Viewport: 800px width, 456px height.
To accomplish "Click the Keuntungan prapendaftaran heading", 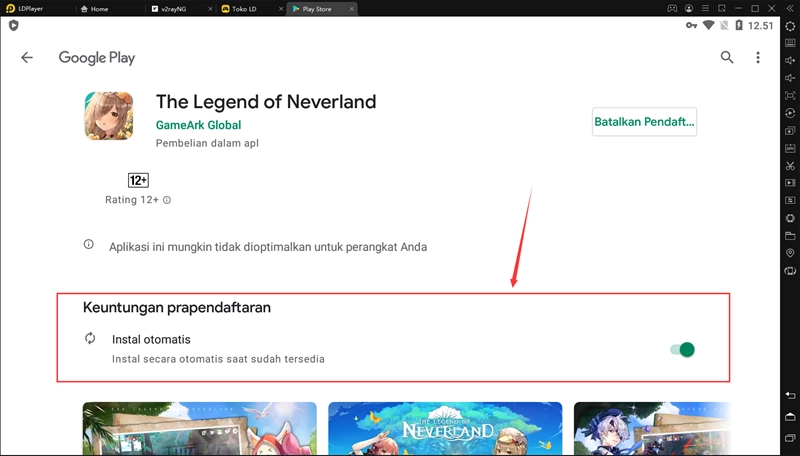I will 177,308.
